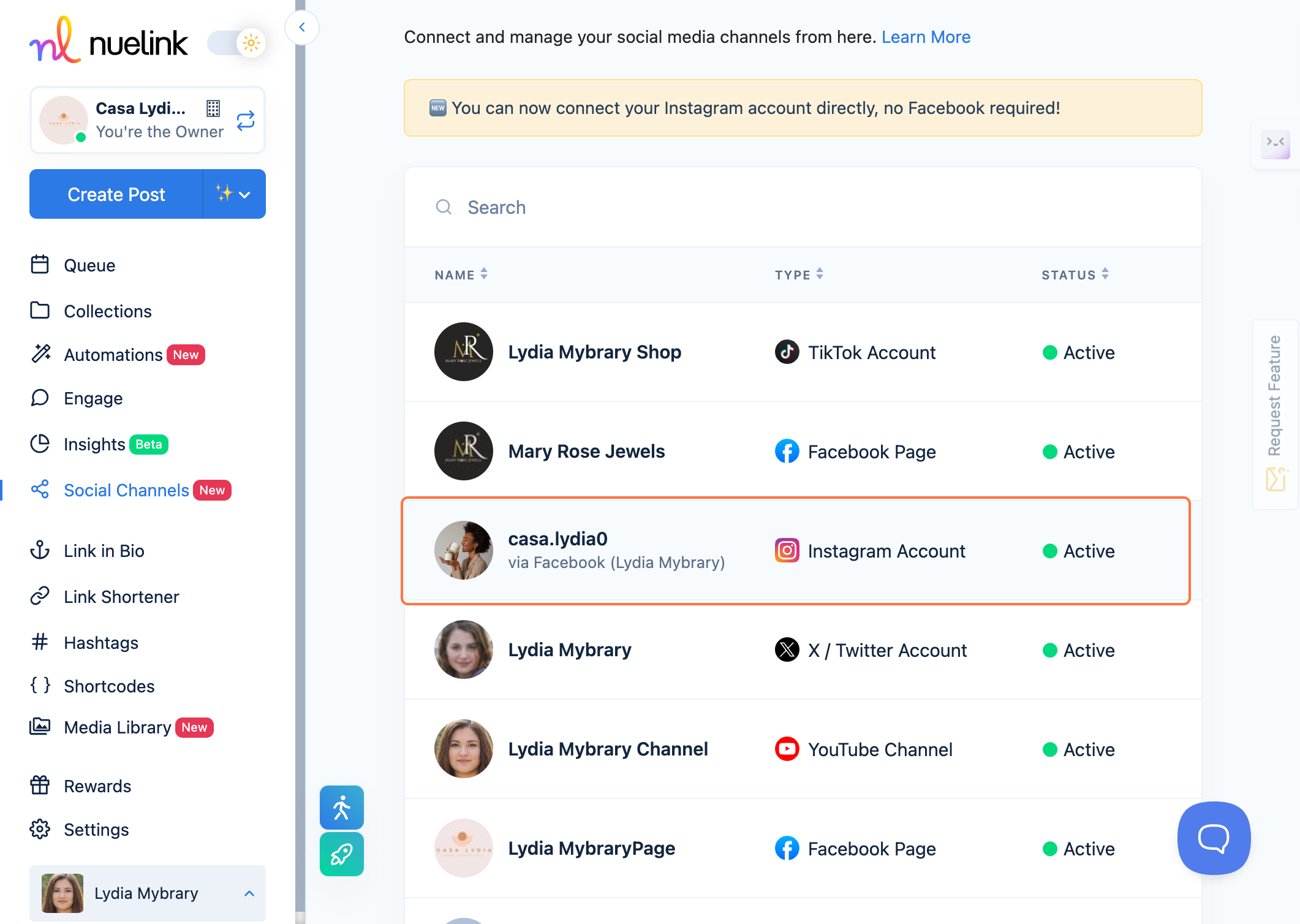Screen dimensions: 1300x924
Task: Open the Create Post sparkle dropdown
Action: (x=234, y=194)
